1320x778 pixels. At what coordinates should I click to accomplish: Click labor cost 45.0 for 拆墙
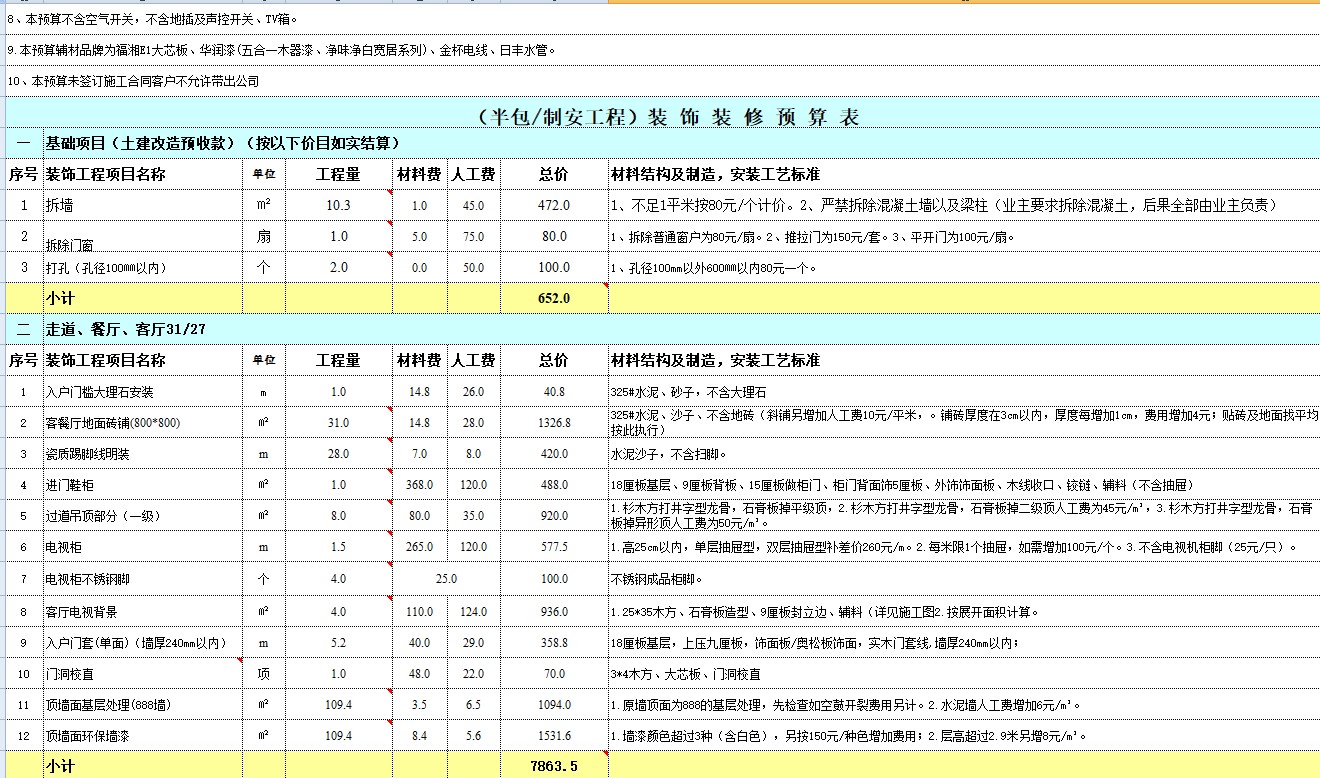[473, 205]
